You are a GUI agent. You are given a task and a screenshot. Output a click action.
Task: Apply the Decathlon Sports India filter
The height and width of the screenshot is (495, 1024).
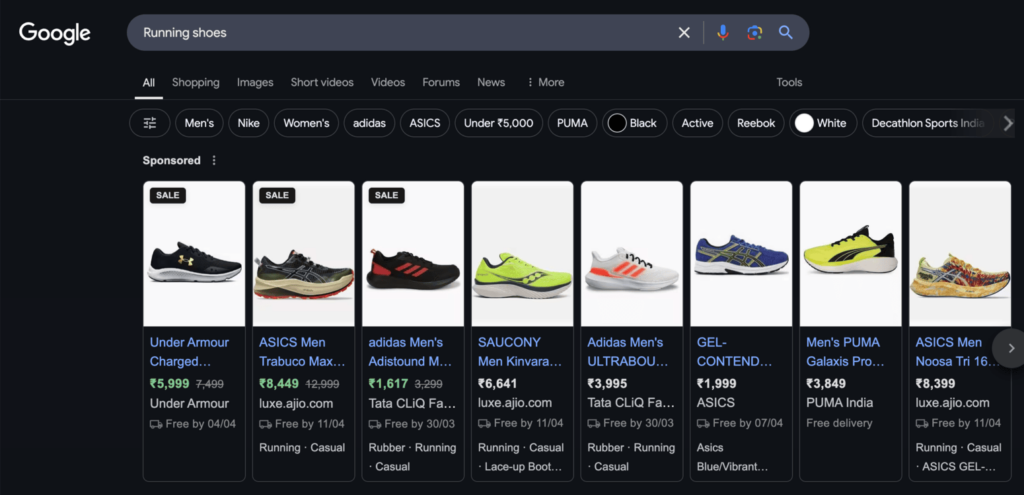927,123
